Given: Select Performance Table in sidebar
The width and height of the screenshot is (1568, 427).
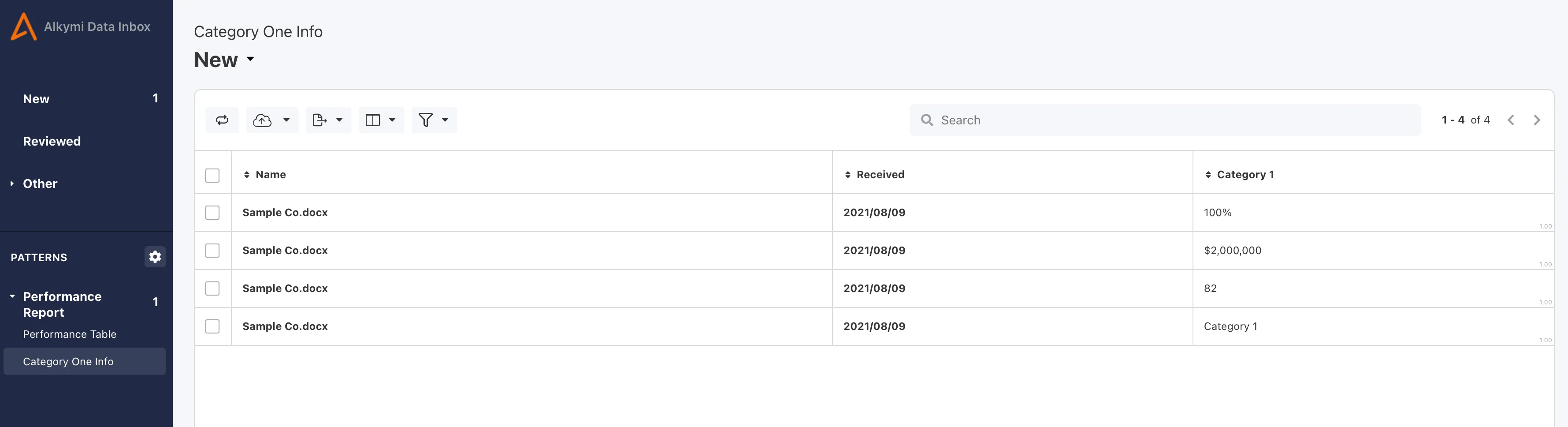Looking at the screenshot, I should (x=69, y=334).
